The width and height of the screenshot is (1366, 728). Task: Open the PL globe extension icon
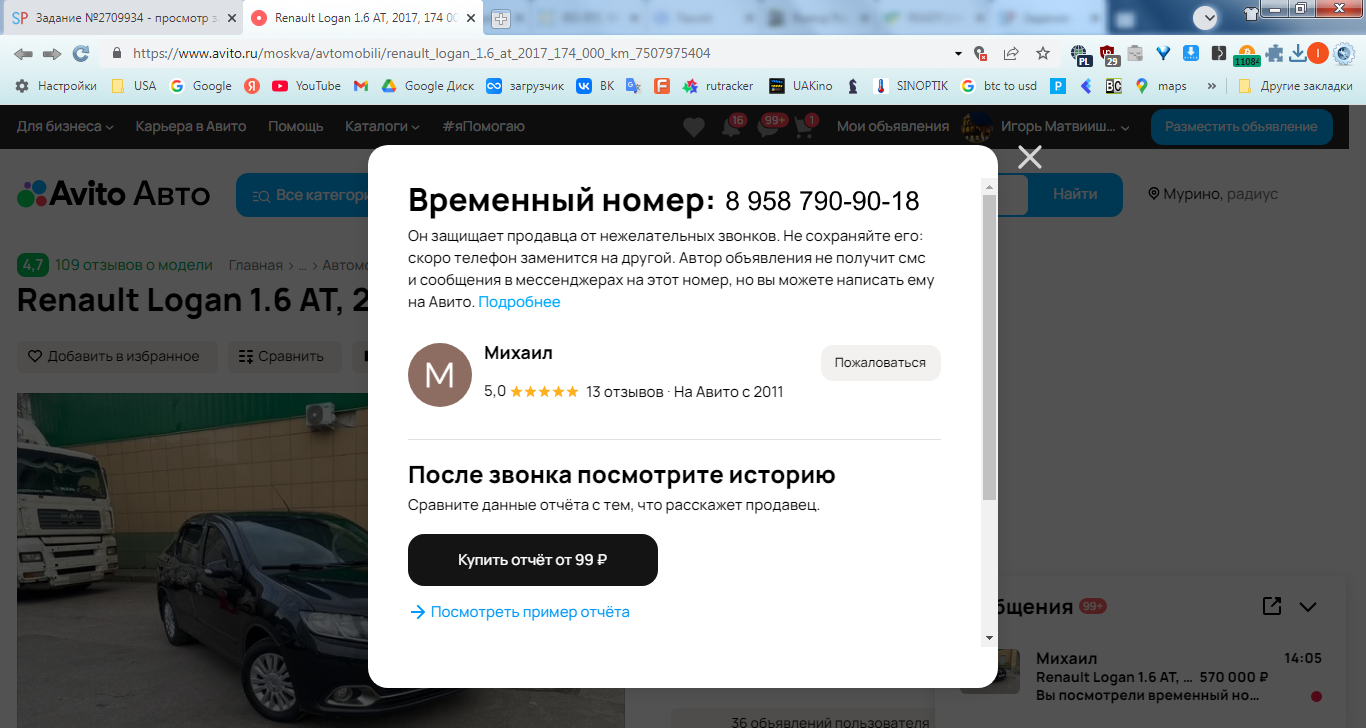point(1080,54)
